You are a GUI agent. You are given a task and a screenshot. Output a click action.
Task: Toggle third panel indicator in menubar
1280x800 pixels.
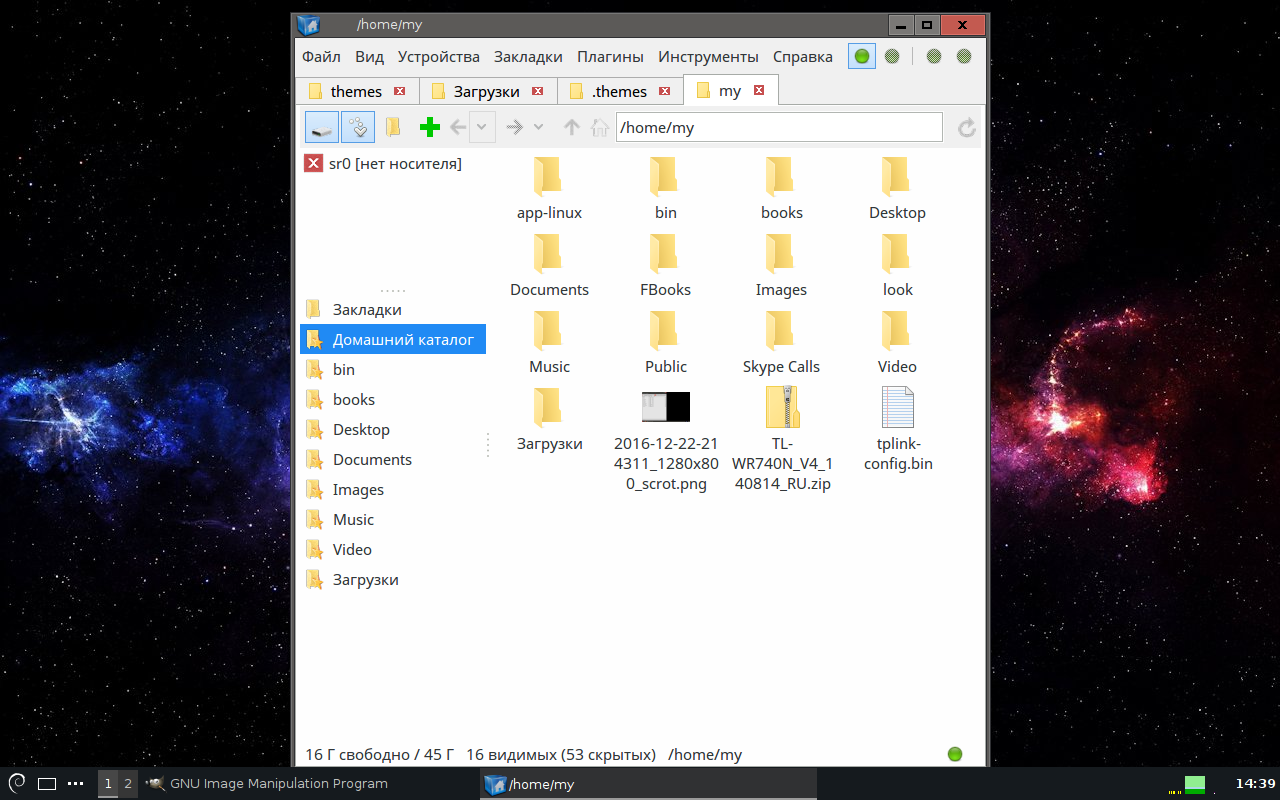point(934,56)
